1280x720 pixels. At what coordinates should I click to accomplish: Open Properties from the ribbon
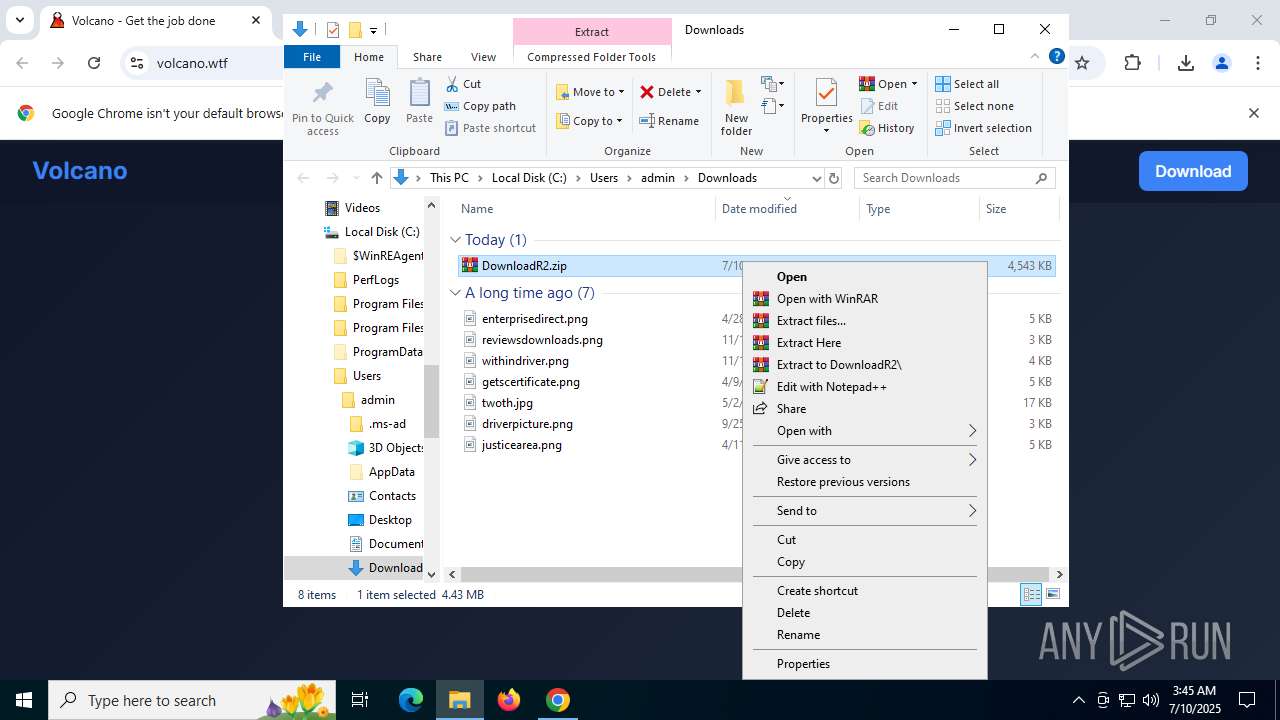point(826,107)
